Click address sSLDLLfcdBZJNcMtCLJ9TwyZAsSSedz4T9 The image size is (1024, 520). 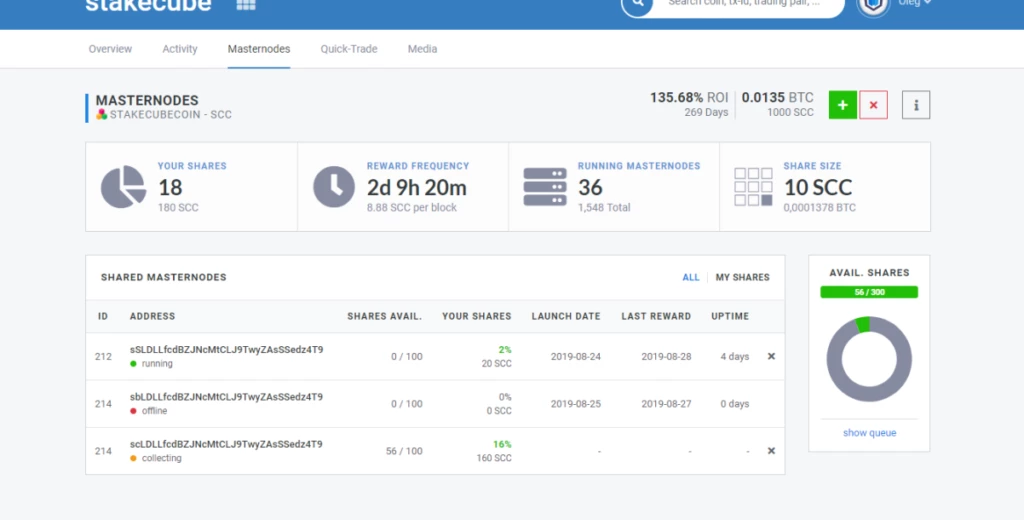226,349
